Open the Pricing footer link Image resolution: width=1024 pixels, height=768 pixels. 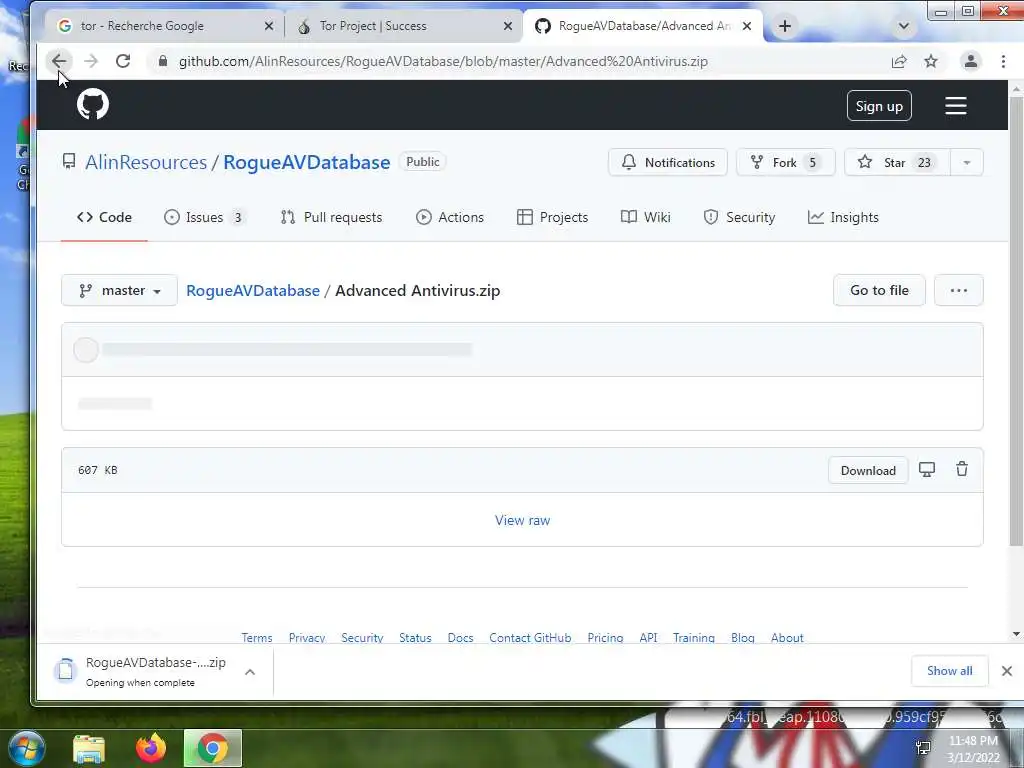click(x=605, y=637)
